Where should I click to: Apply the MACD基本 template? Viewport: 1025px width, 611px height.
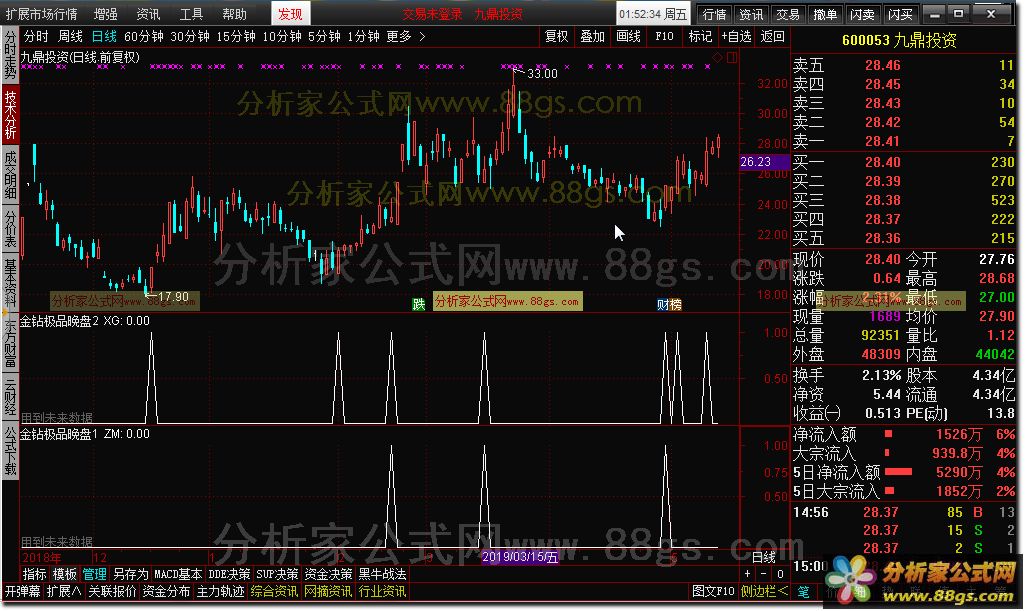(178, 574)
